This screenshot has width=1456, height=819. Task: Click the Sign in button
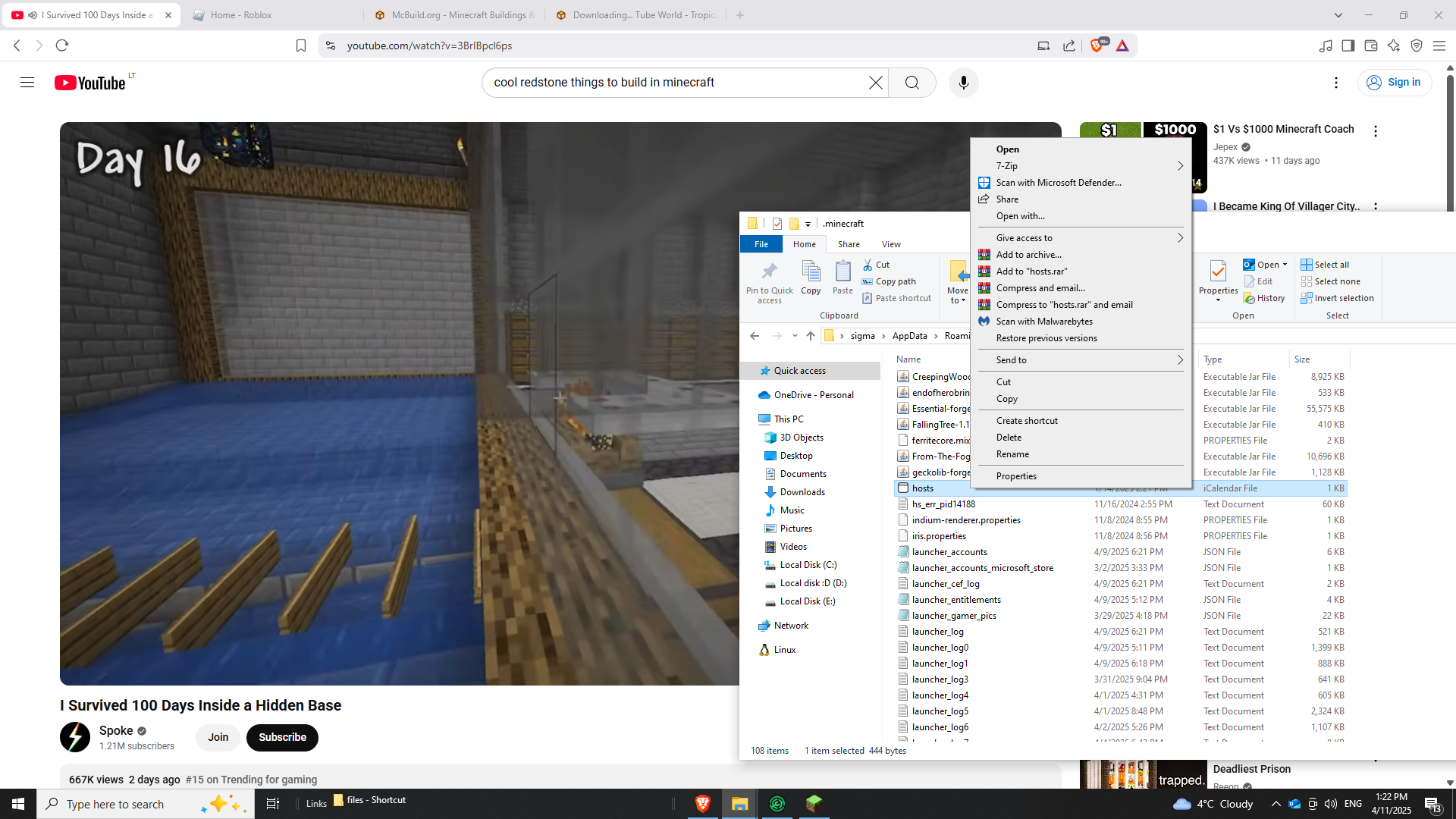coord(1394,83)
